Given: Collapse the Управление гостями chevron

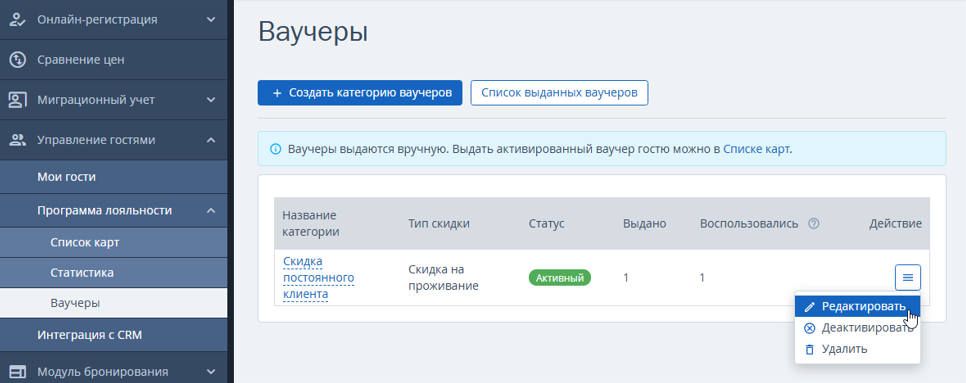Looking at the screenshot, I should pyautogui.click(x=211, y=140).
